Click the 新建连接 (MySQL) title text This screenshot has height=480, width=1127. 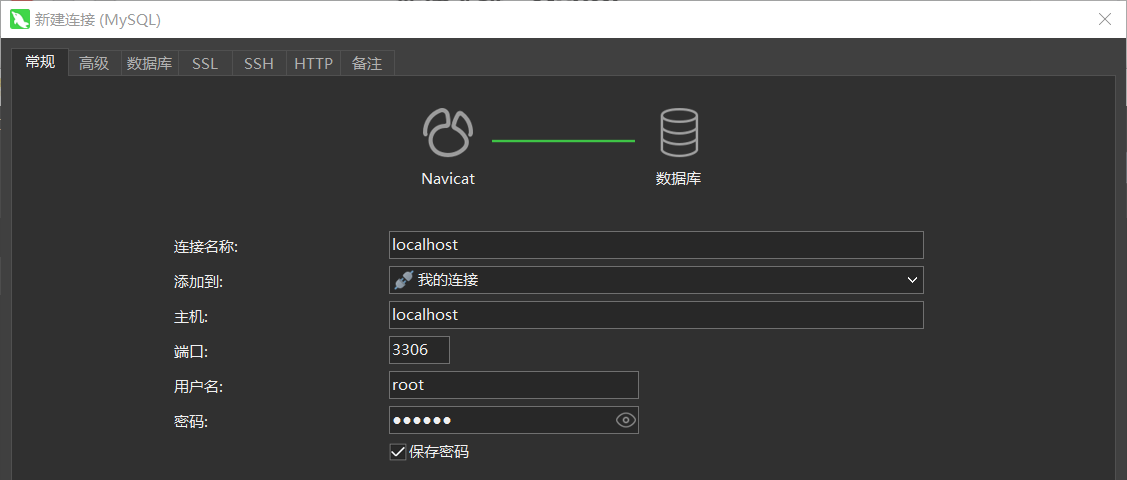98,20
